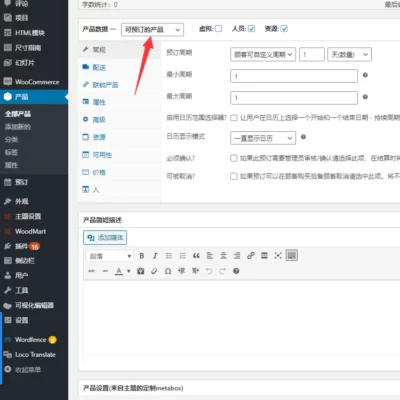Toggle the 资源 checkbox at top

coord(284,29)
